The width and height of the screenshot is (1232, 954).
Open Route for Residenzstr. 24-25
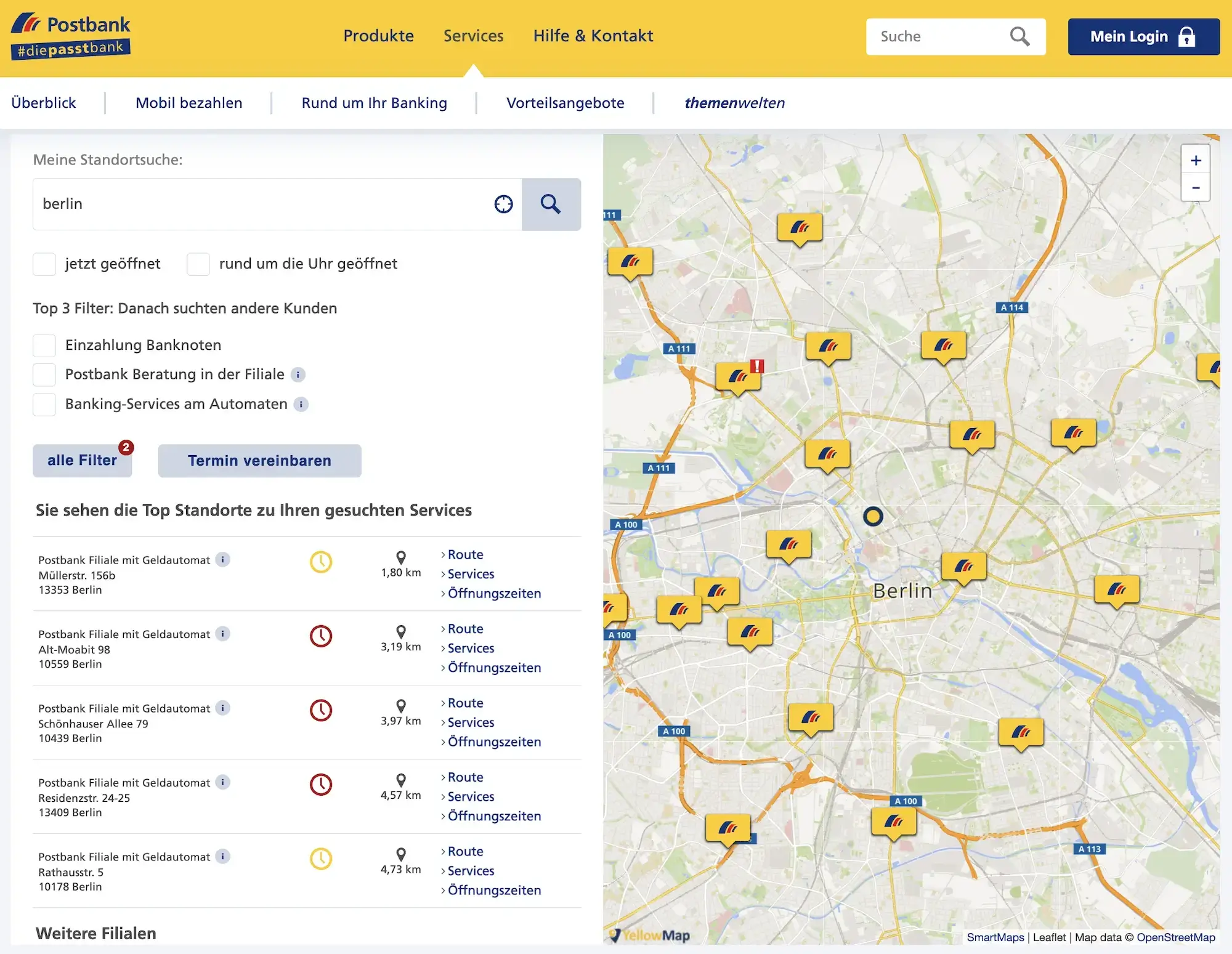465,777
